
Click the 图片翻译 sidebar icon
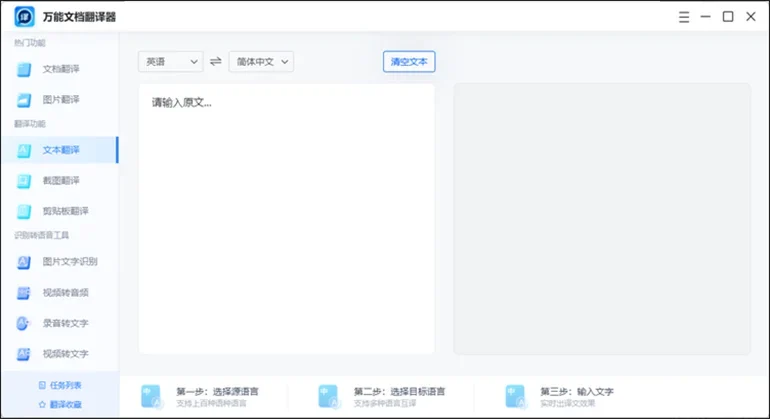(24, 100)
